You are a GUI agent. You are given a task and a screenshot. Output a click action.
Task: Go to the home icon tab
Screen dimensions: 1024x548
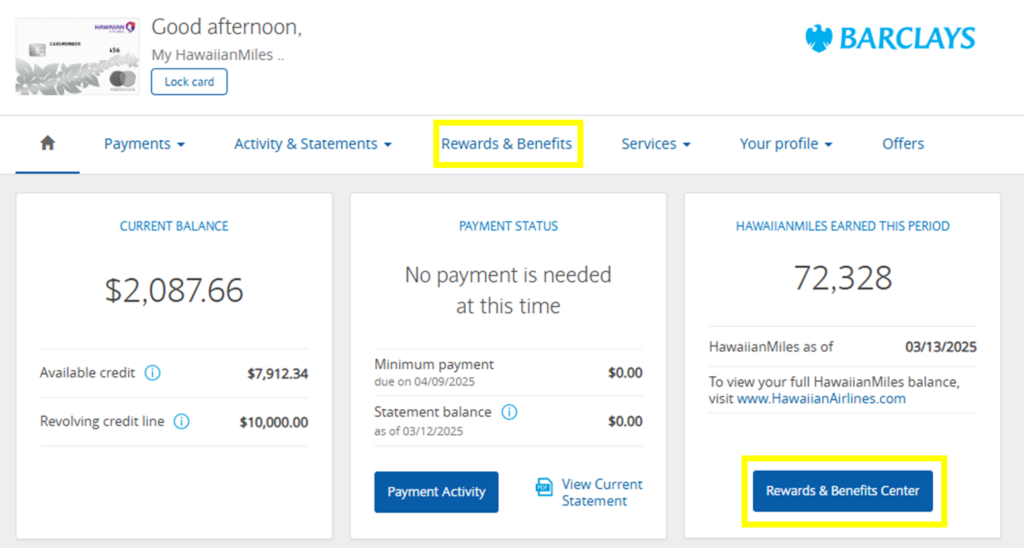click(x=48, y=143)
